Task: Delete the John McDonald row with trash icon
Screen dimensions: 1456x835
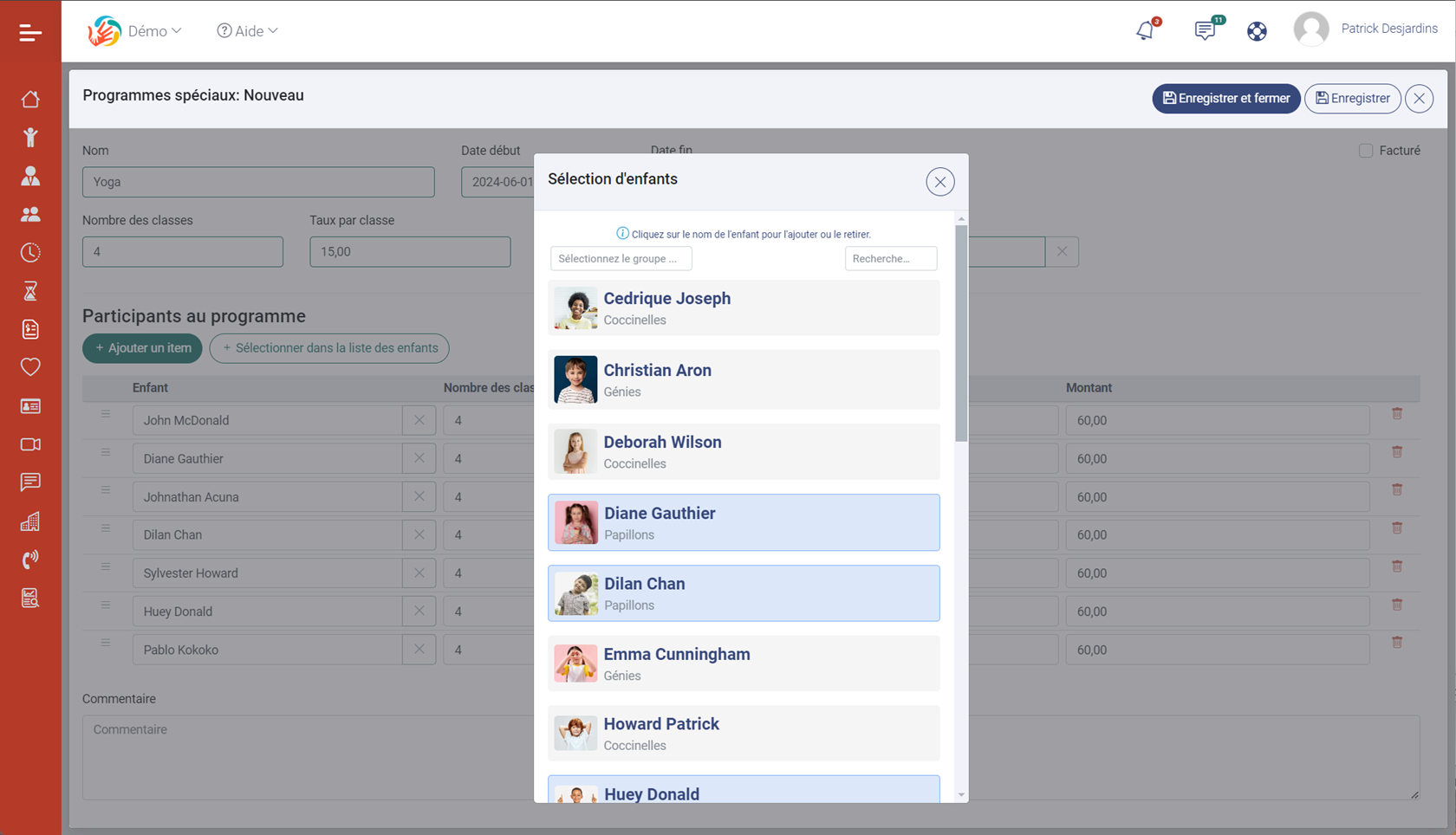Action: [1397, 414]
